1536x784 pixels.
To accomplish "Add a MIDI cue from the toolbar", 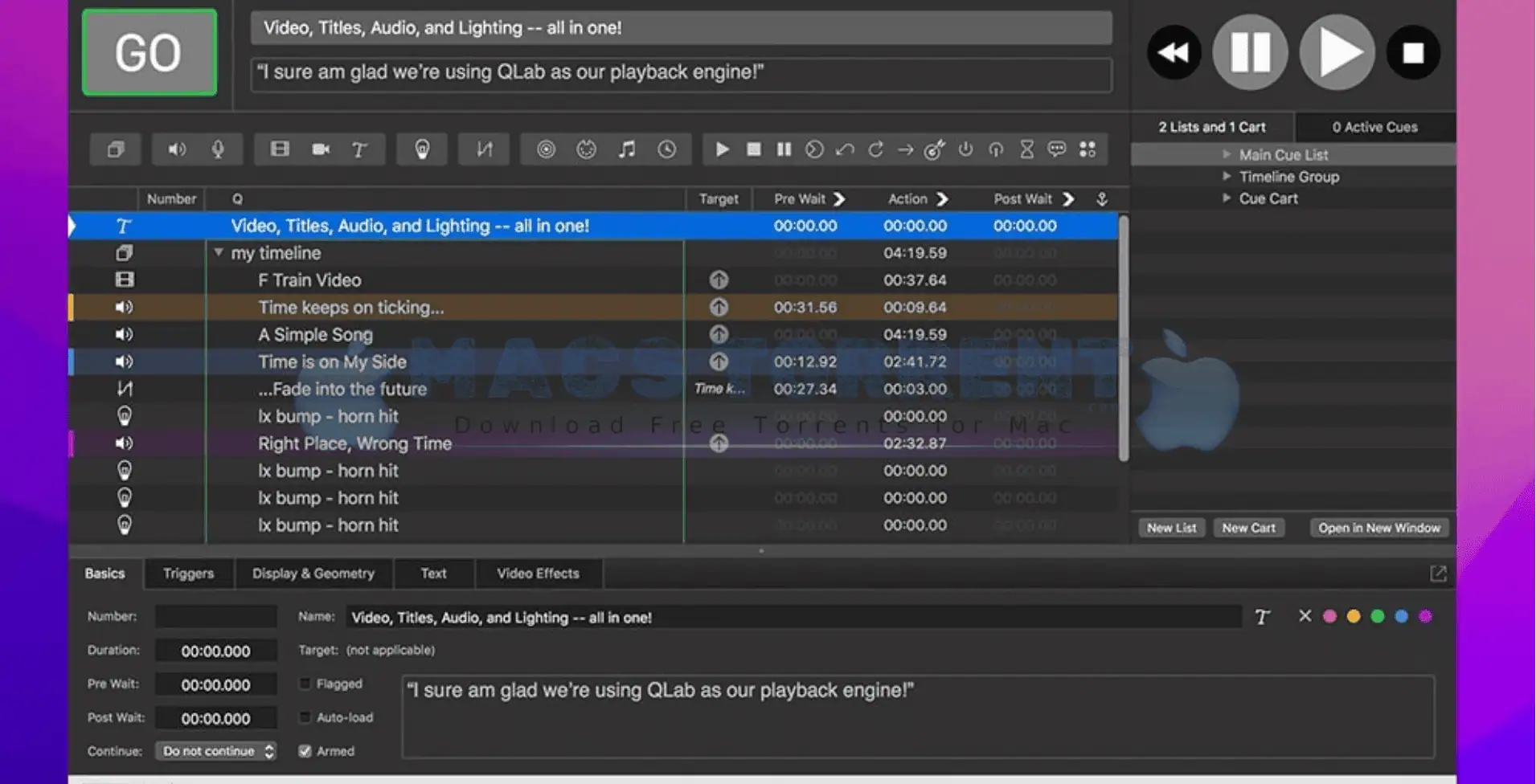I will coord(587,149).
